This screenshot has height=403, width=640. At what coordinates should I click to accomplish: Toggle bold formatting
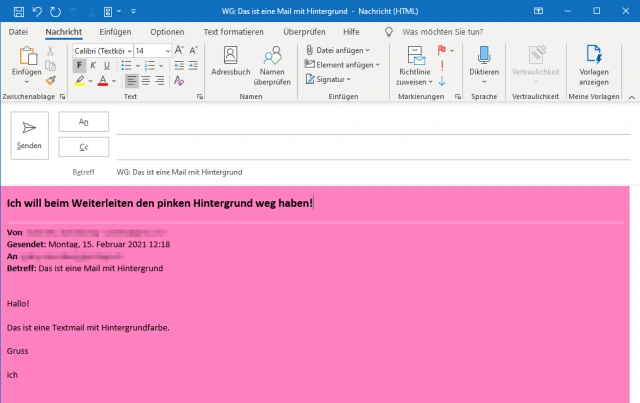pyautogui.click(x=79, y=65)
